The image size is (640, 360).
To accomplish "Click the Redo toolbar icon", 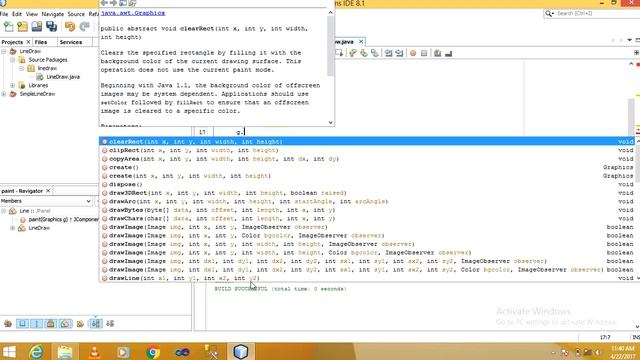I will tap(84, 27).
